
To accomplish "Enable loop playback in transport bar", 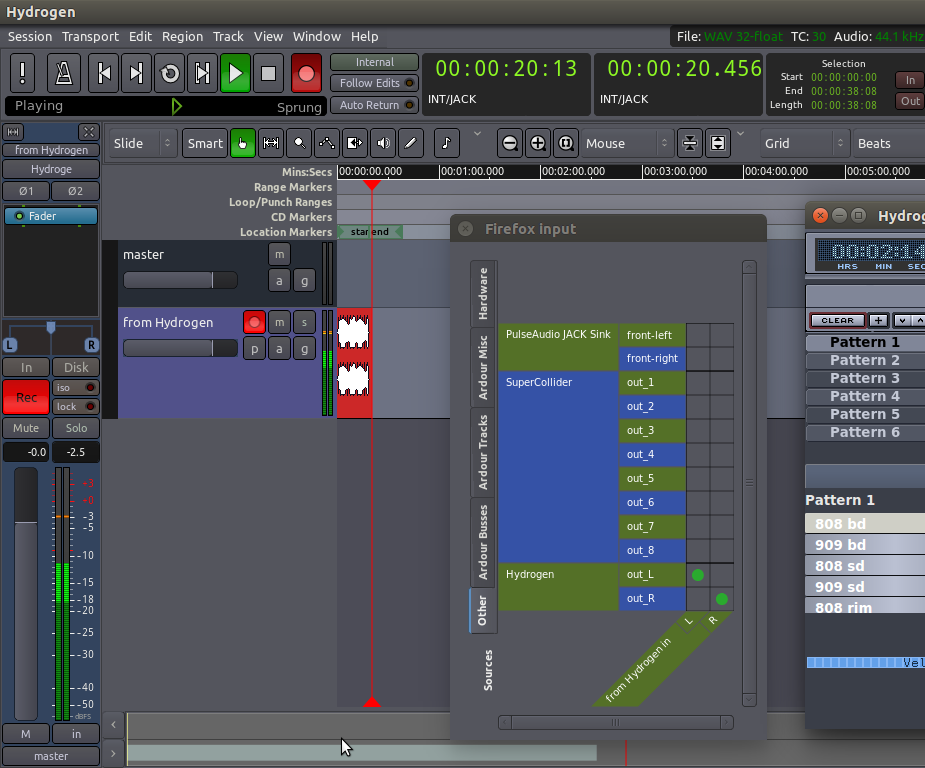I will pos(170,73).
